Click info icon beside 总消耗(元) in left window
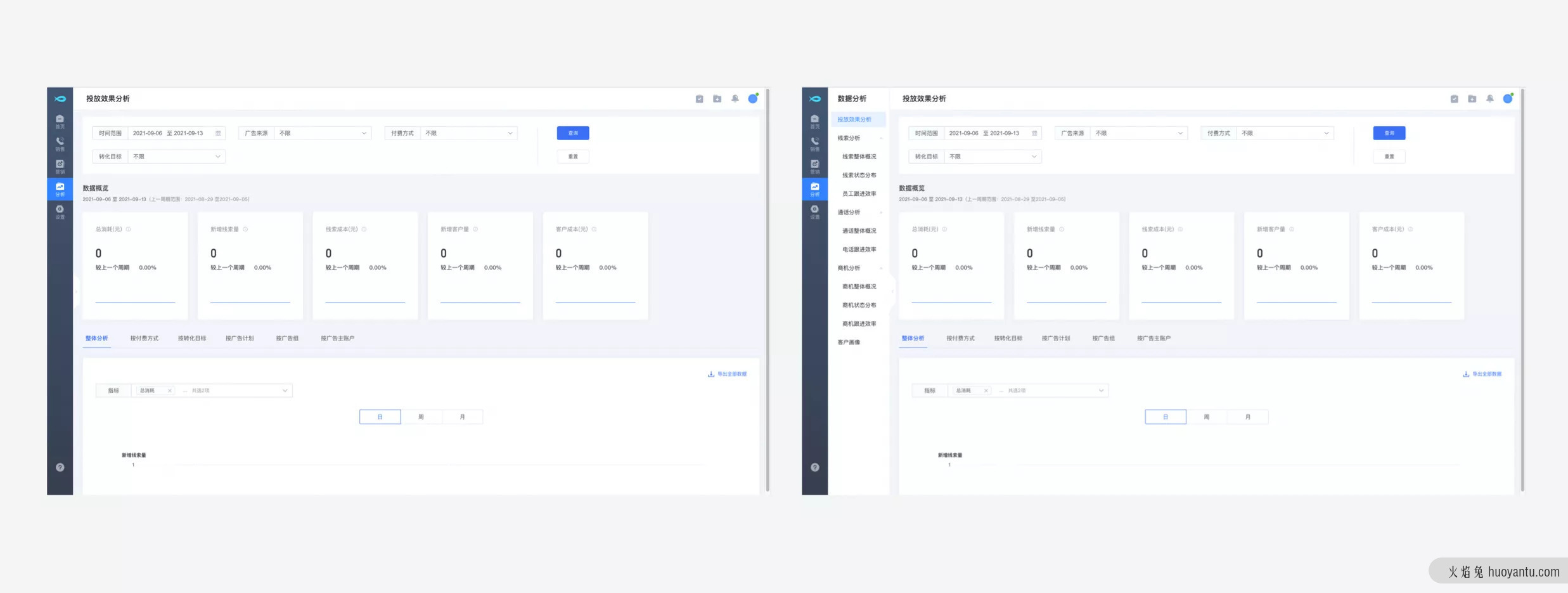Screen dimensions: 1568x593 (x=128, y=230)
